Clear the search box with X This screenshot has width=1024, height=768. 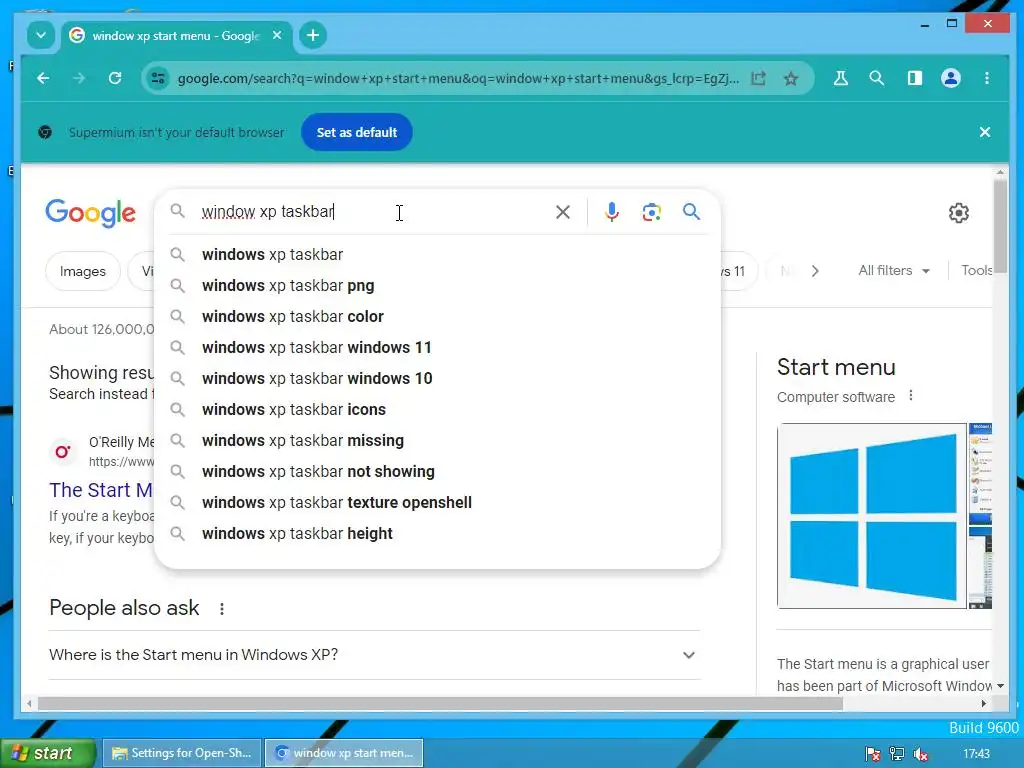(x=562, y=212)
